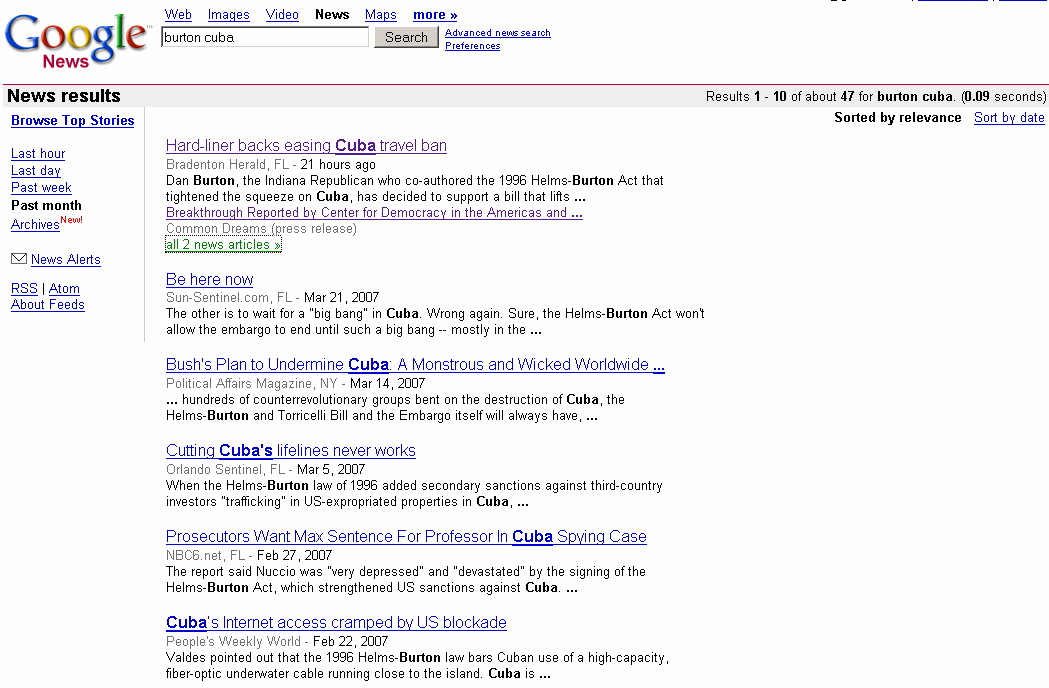
Task: Open 'Cuba's Internet access cramped by US blockade'
Action: pos(336,622)
